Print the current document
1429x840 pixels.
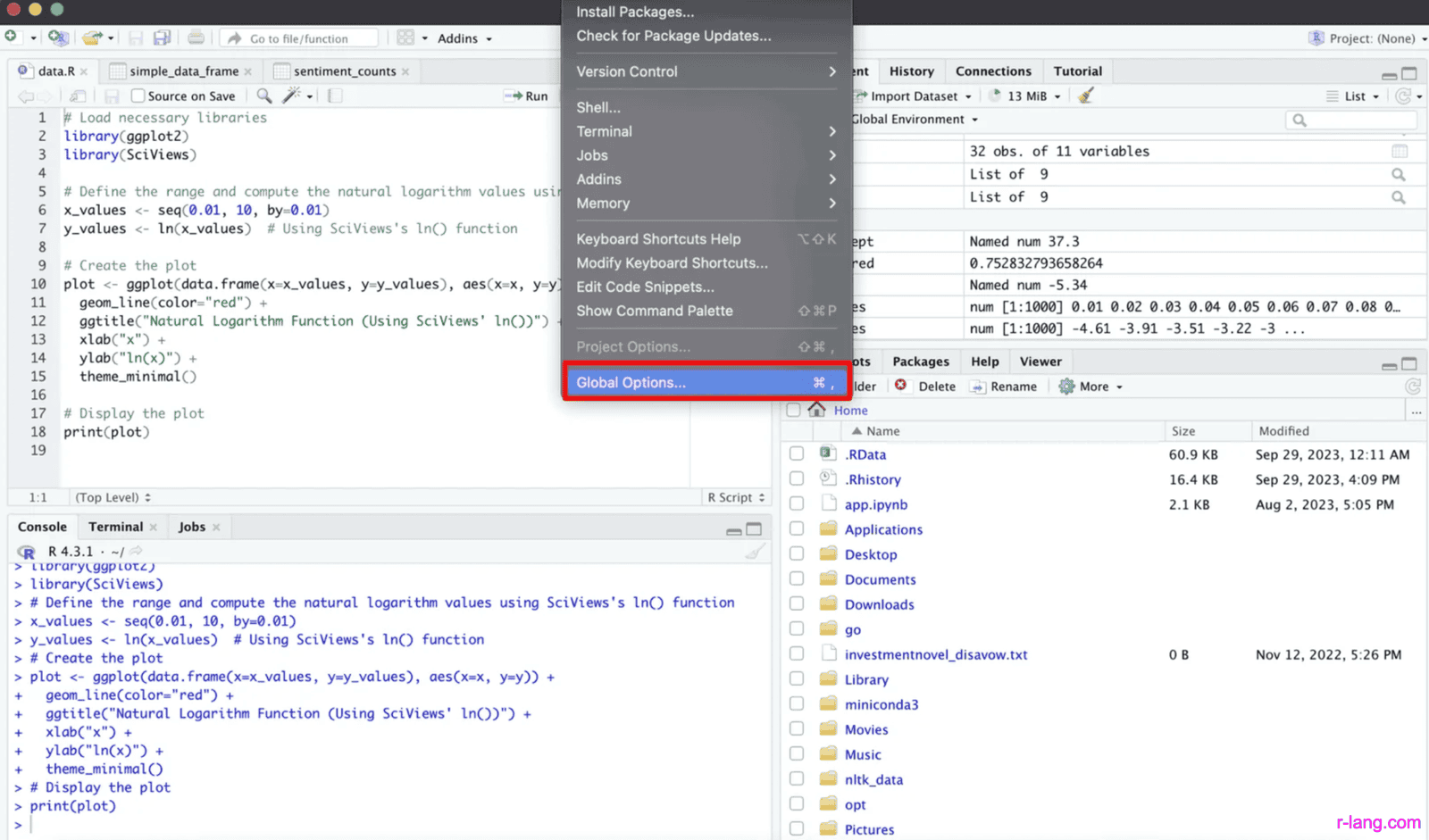196,37
